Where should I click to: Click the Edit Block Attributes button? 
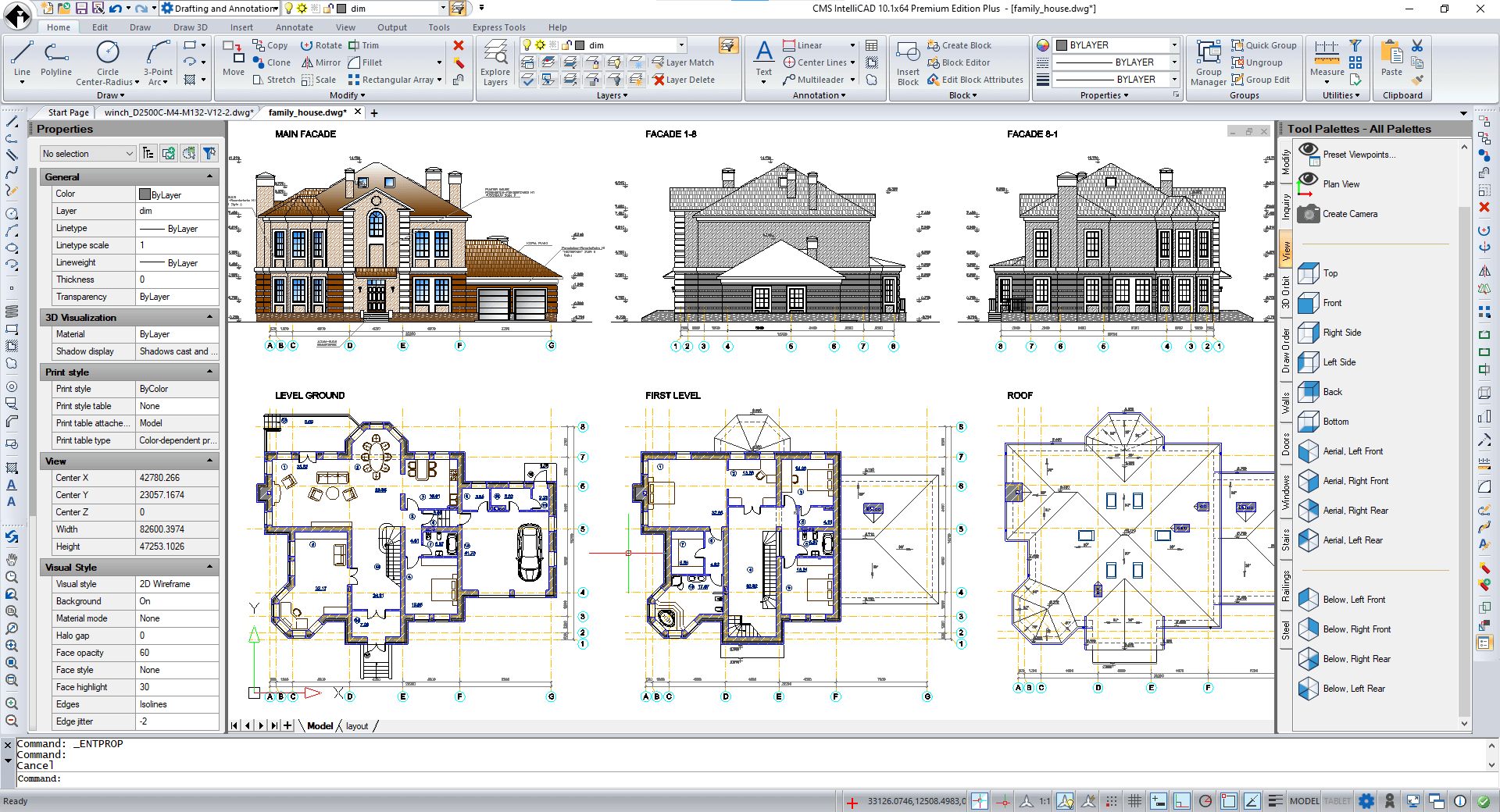[975, 80]
